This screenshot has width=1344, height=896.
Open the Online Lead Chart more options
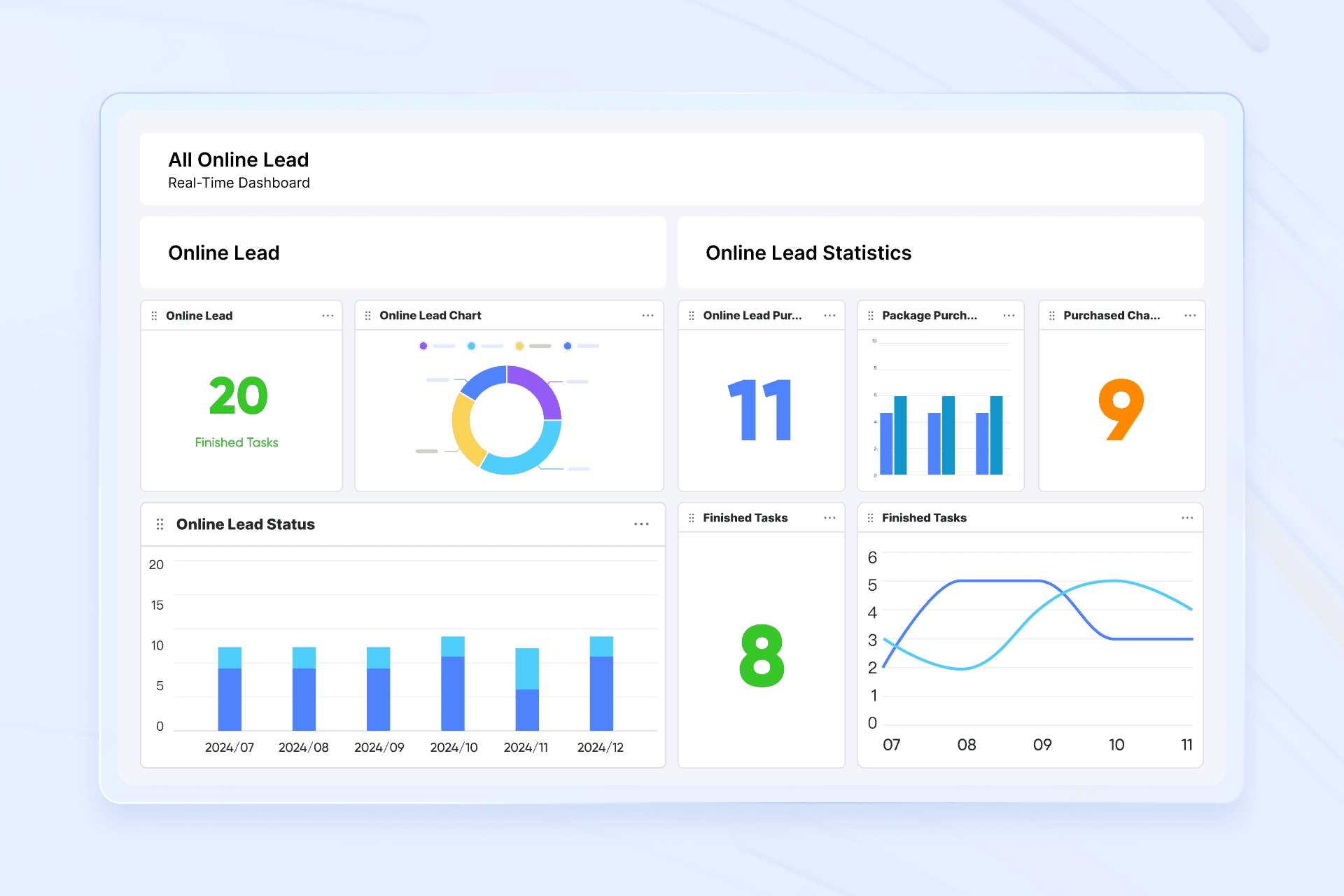647,316
